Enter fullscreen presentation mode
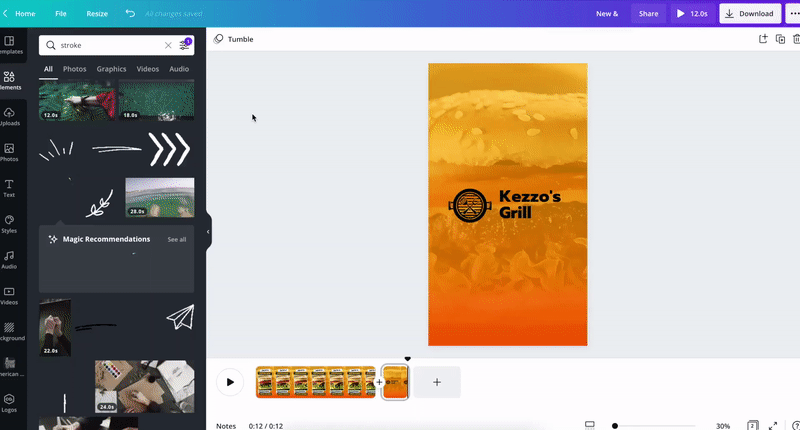 click(773, 425)
